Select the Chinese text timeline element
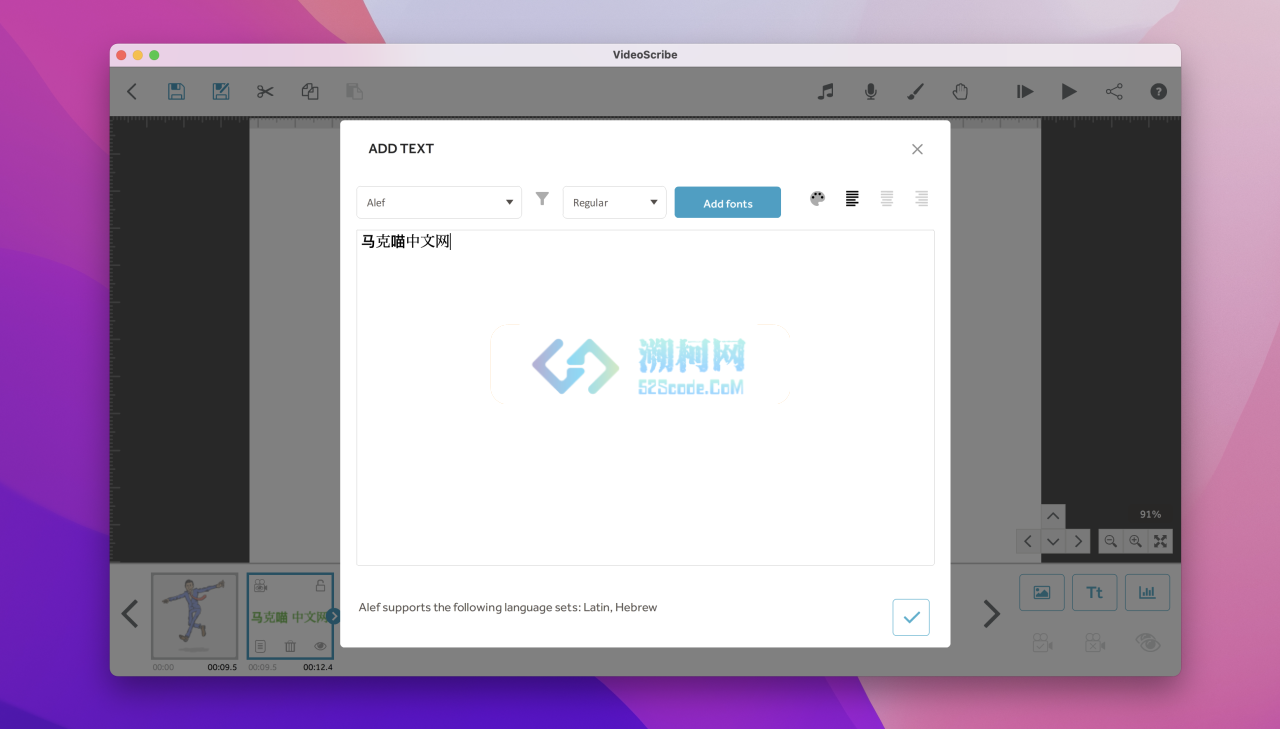 [290, 617]
